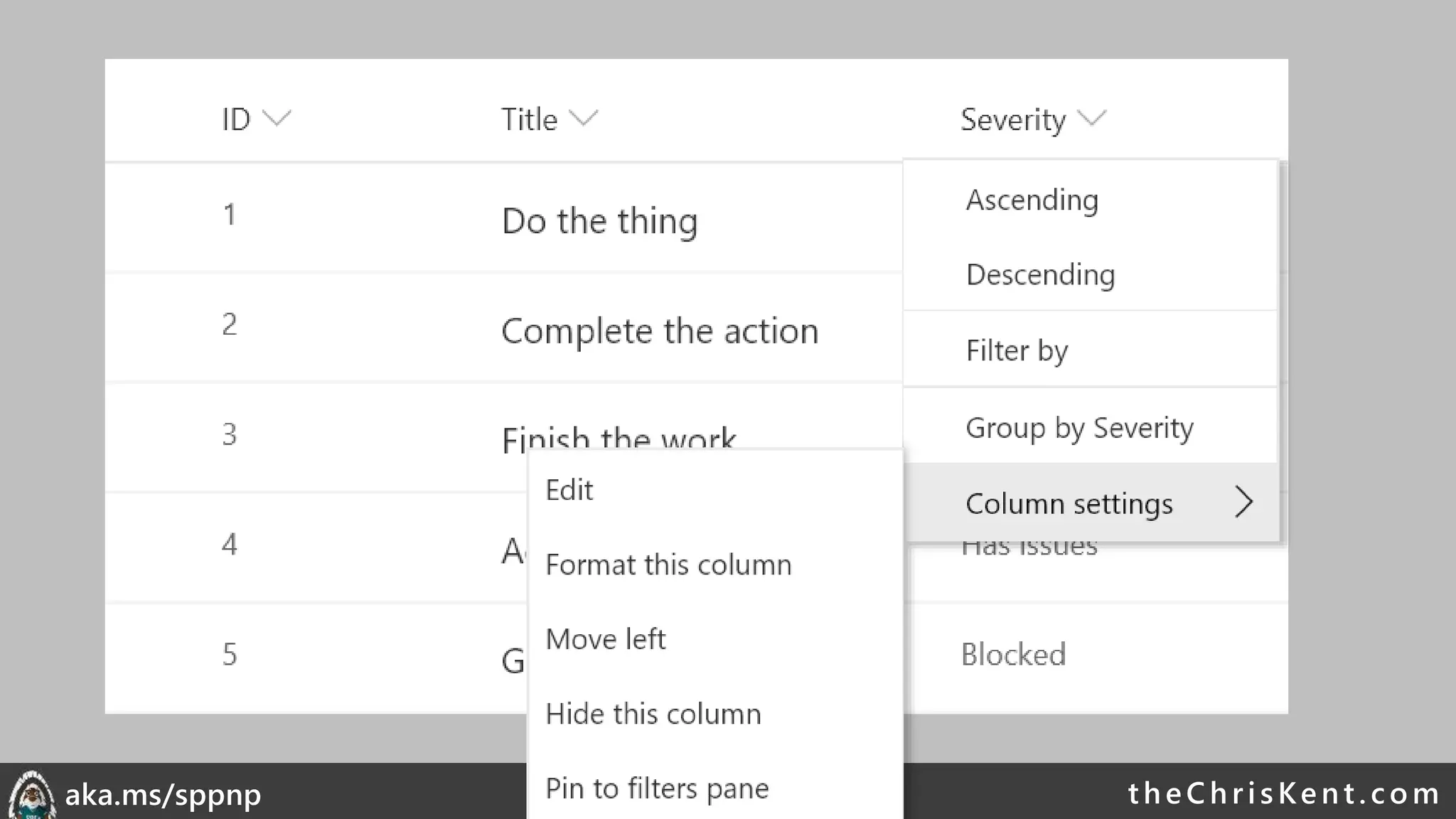
Task: Choose Format this column
Action: [x=668, y=564]
